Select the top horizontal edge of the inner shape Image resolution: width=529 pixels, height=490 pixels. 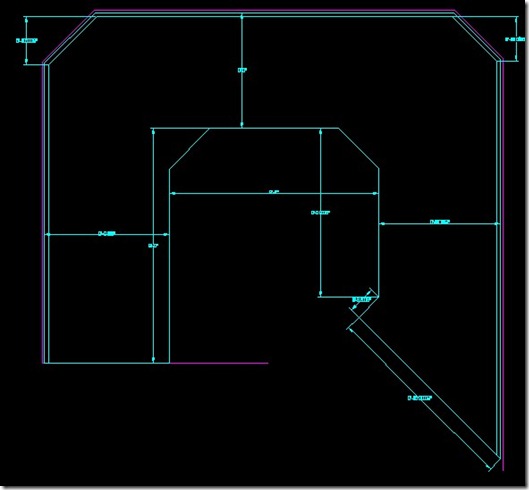click(x=245, y=128)
